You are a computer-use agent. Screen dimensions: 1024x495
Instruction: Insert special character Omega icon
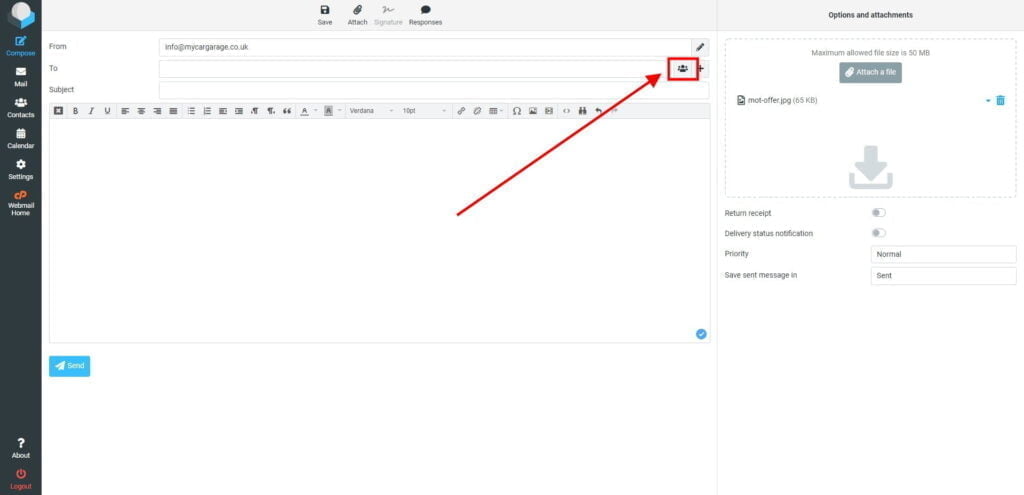[517, 111]
